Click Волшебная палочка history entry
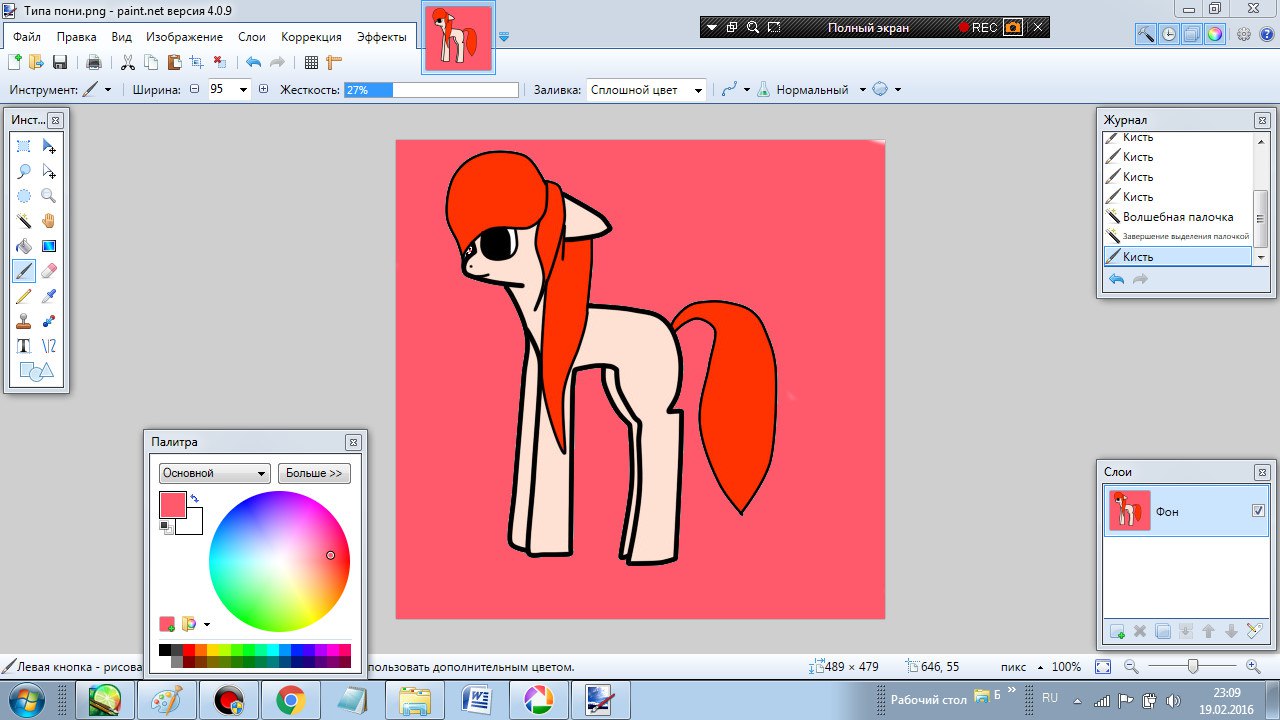Image resolution: width=1280 pixels, height=720 pixels. (x=1178, y=217)
